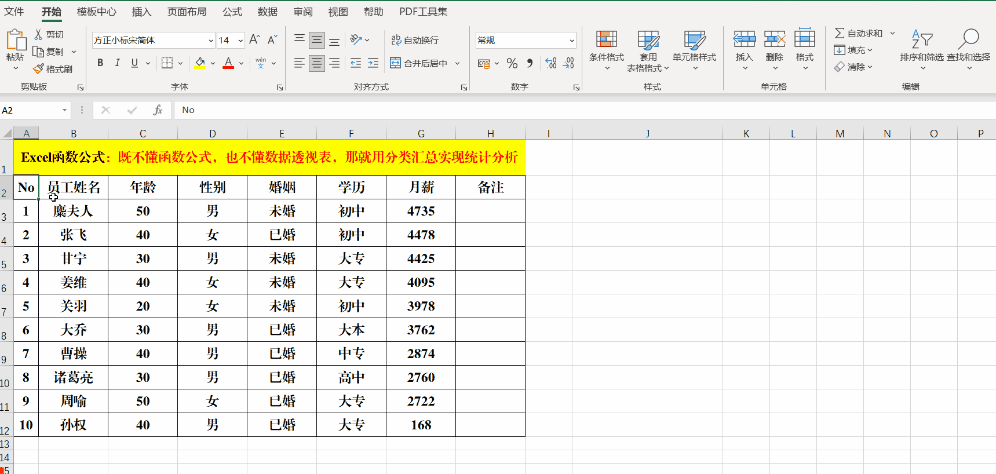This screenshot has width=996, height=474.
Task: Increase font size with the larger A icon
Action: 255,40
